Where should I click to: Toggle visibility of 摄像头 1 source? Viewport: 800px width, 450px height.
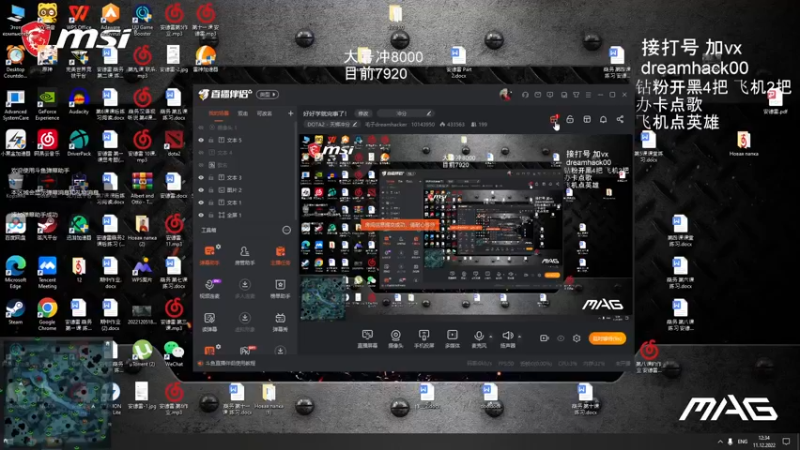coord(201,128)
